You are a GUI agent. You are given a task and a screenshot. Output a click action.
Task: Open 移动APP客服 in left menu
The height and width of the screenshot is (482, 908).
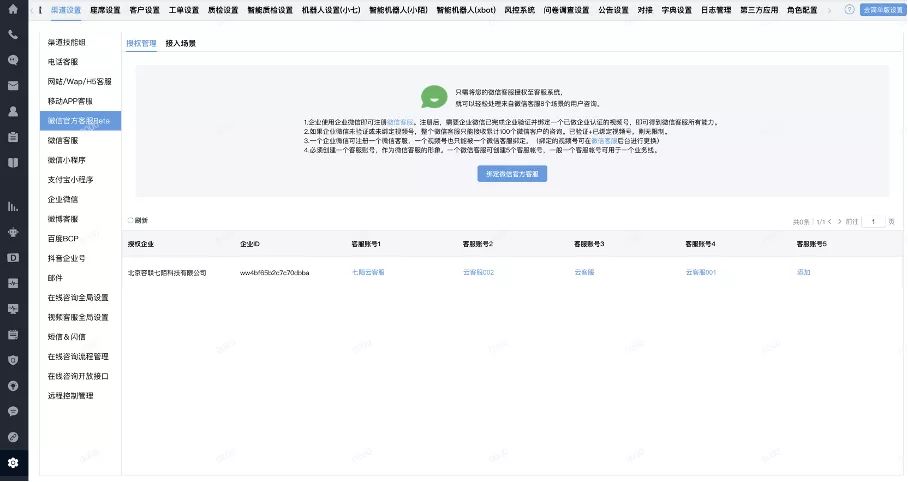point(70,101)
